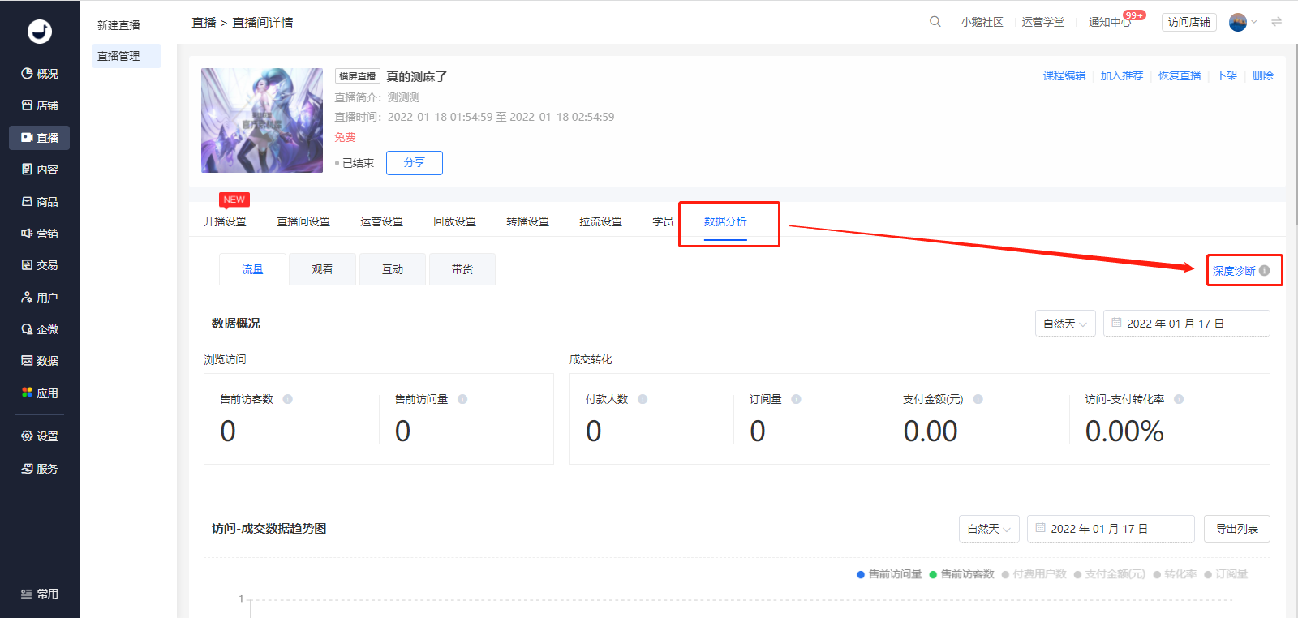Image resolution: width=1299 pixels, height=619 pixels.
Task: Open 用户 in the left sidebar
Action: (x=40, y=297)
